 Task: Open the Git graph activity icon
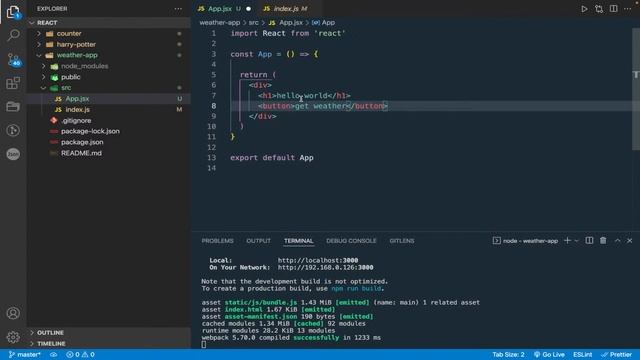pos(13,130)
